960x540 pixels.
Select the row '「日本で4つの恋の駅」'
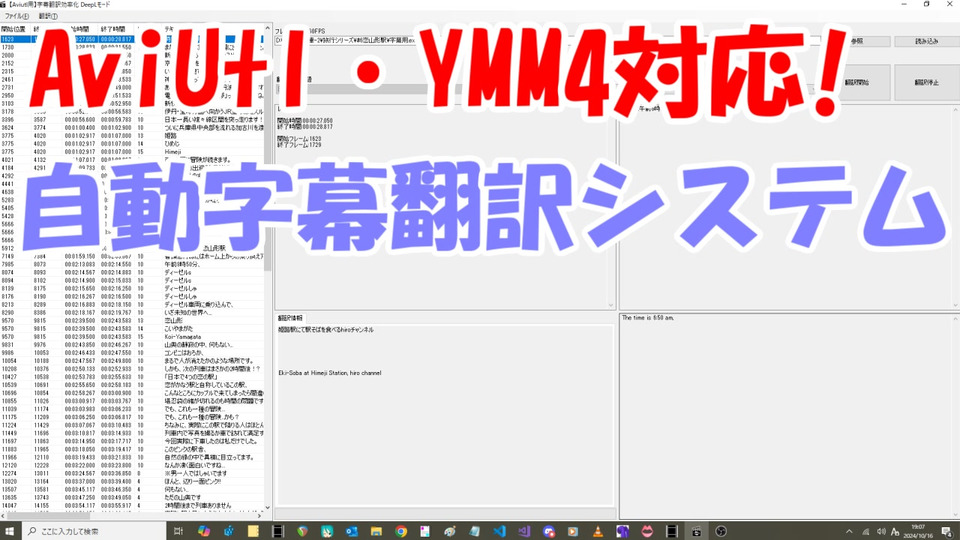click(132, 377)
